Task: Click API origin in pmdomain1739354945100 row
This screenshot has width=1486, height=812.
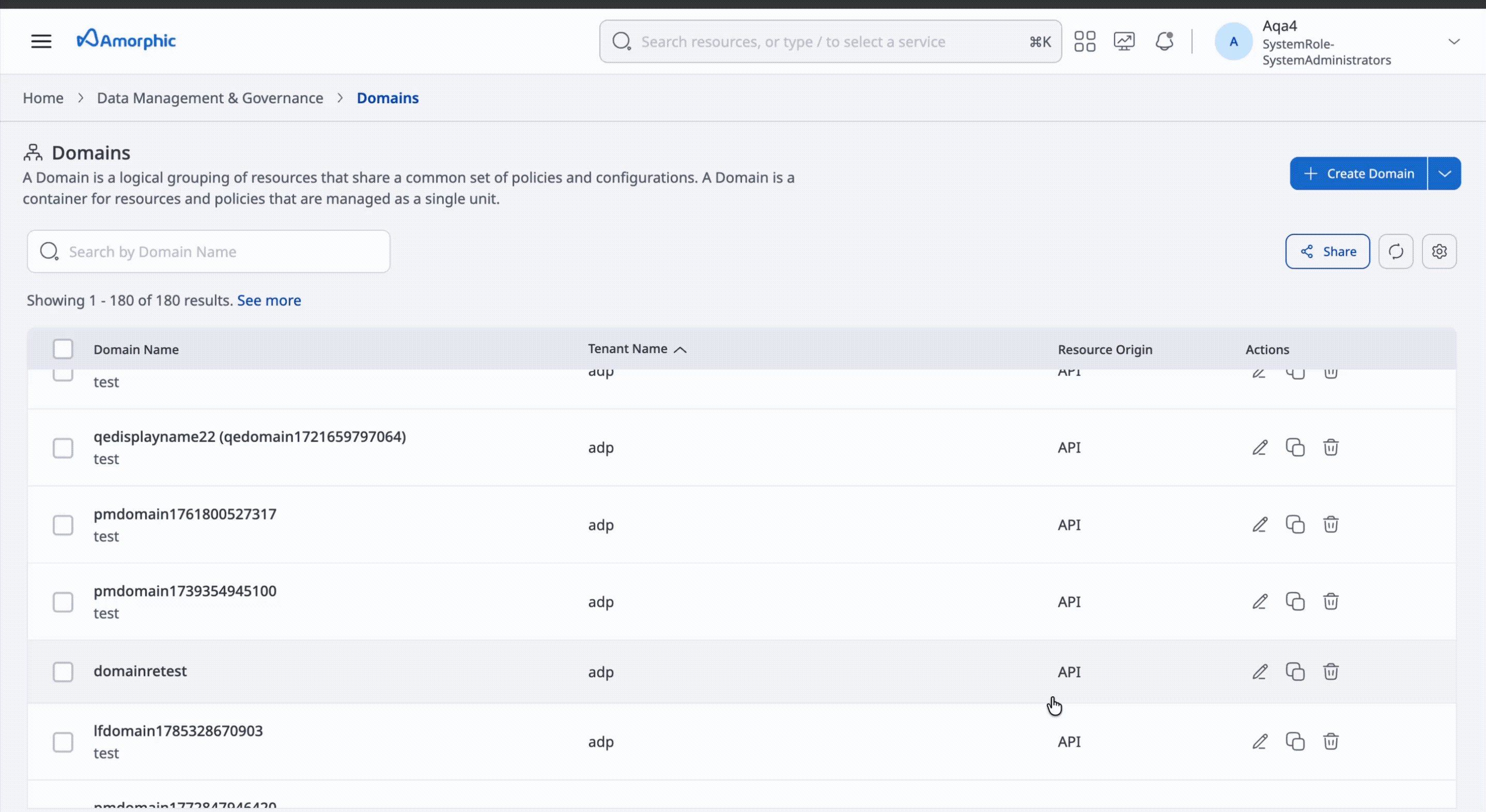Action: point(1069,601)
